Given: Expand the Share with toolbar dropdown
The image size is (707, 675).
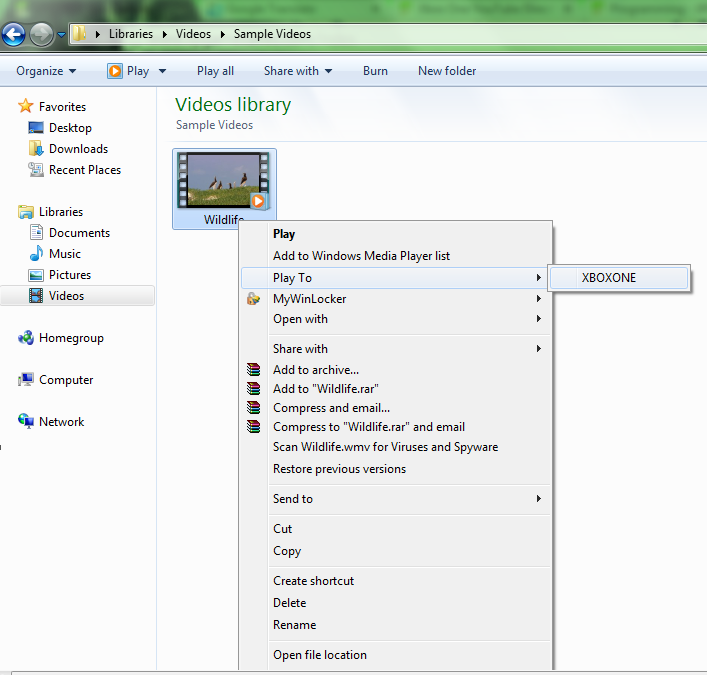Looking at the screenshot, I should coord(297,71).
